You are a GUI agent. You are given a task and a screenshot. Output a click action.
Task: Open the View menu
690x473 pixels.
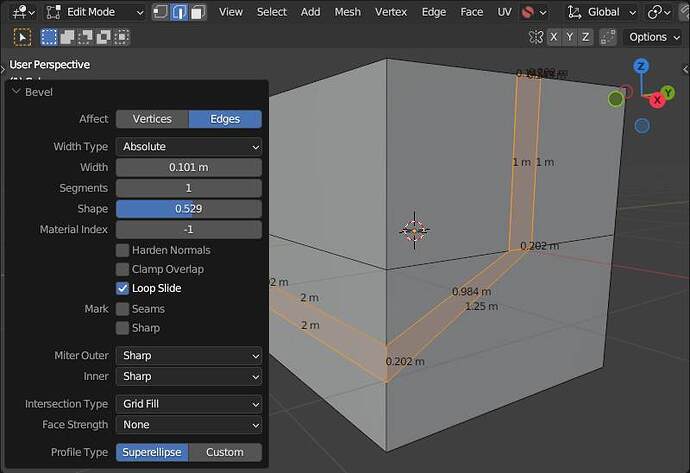[231, 12]
